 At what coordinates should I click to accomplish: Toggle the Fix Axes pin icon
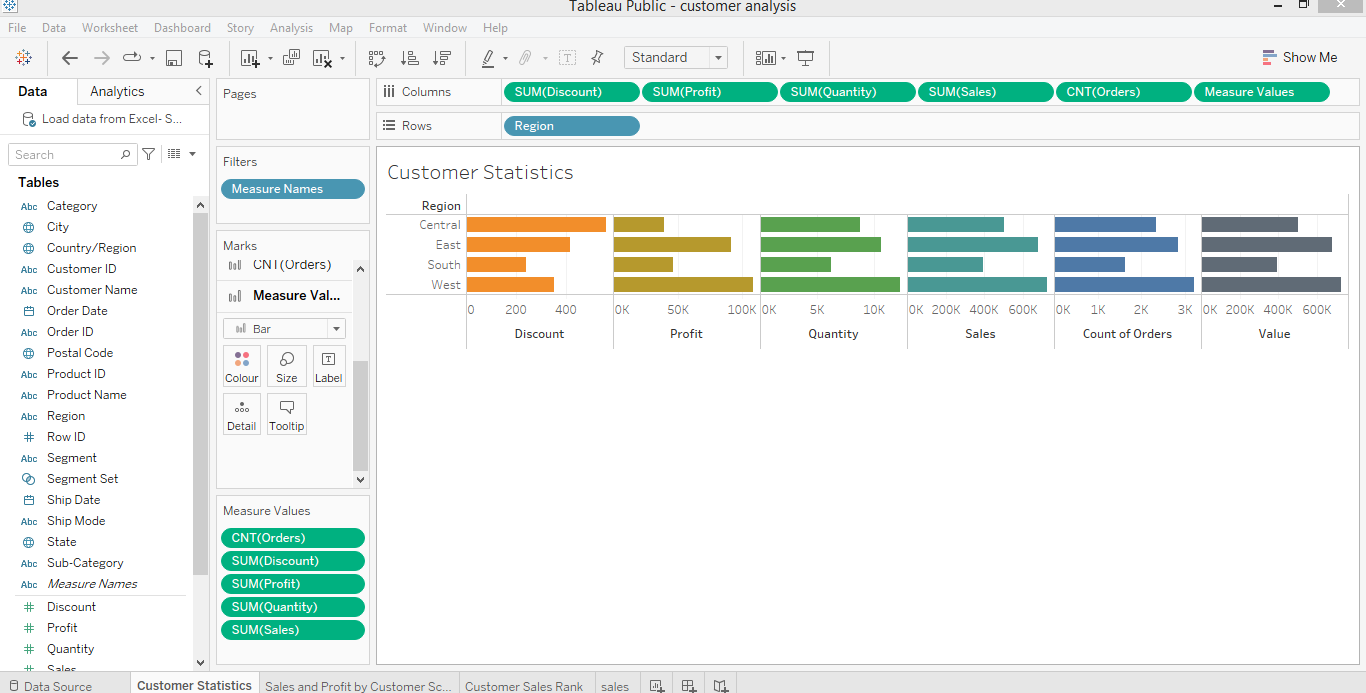click(597, 58)
